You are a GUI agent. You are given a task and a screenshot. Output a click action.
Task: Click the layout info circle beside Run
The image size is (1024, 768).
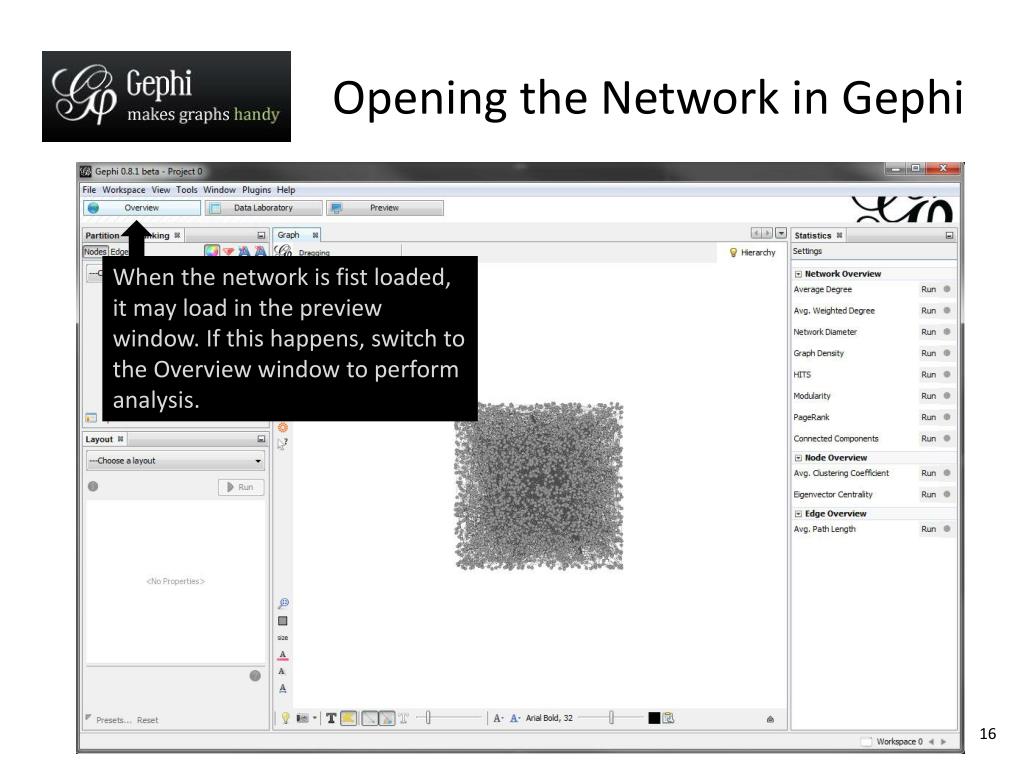(x=93, y=487)
